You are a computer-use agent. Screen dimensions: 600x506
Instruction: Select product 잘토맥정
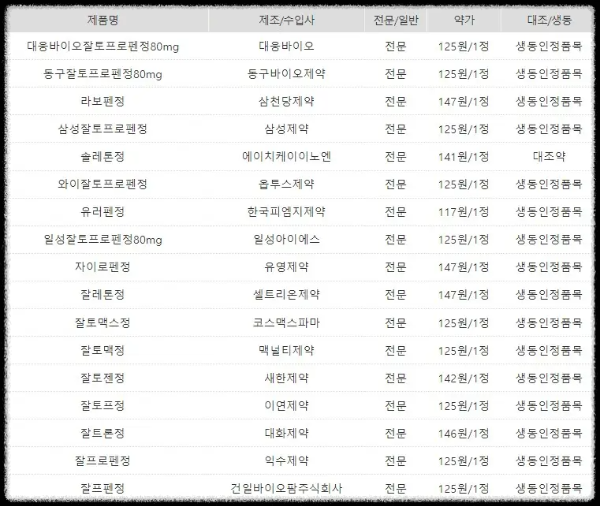pyautogui.click(x=103, y=350)
